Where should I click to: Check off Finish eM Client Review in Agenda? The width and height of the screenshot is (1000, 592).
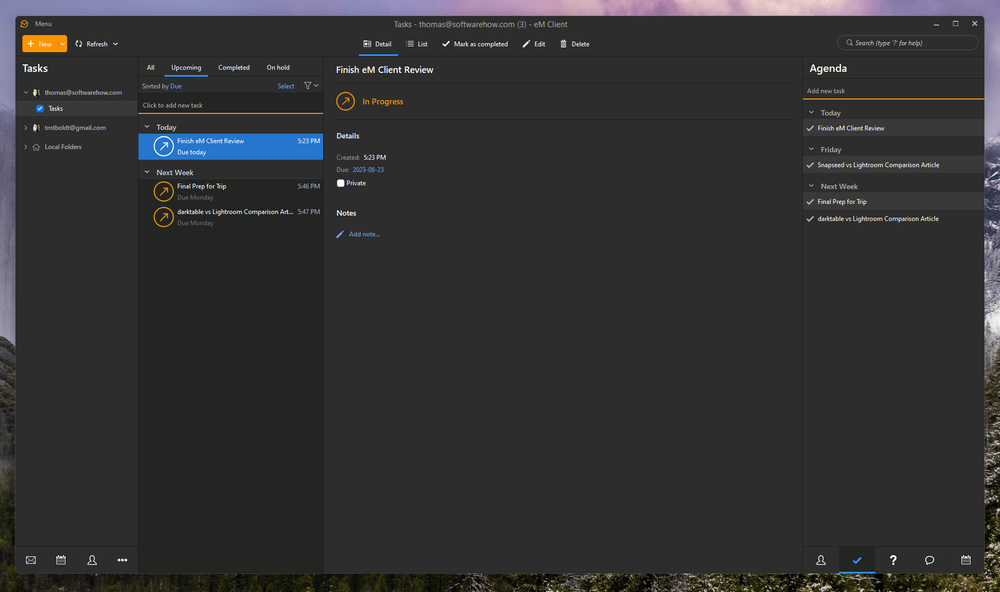(811, 128)
